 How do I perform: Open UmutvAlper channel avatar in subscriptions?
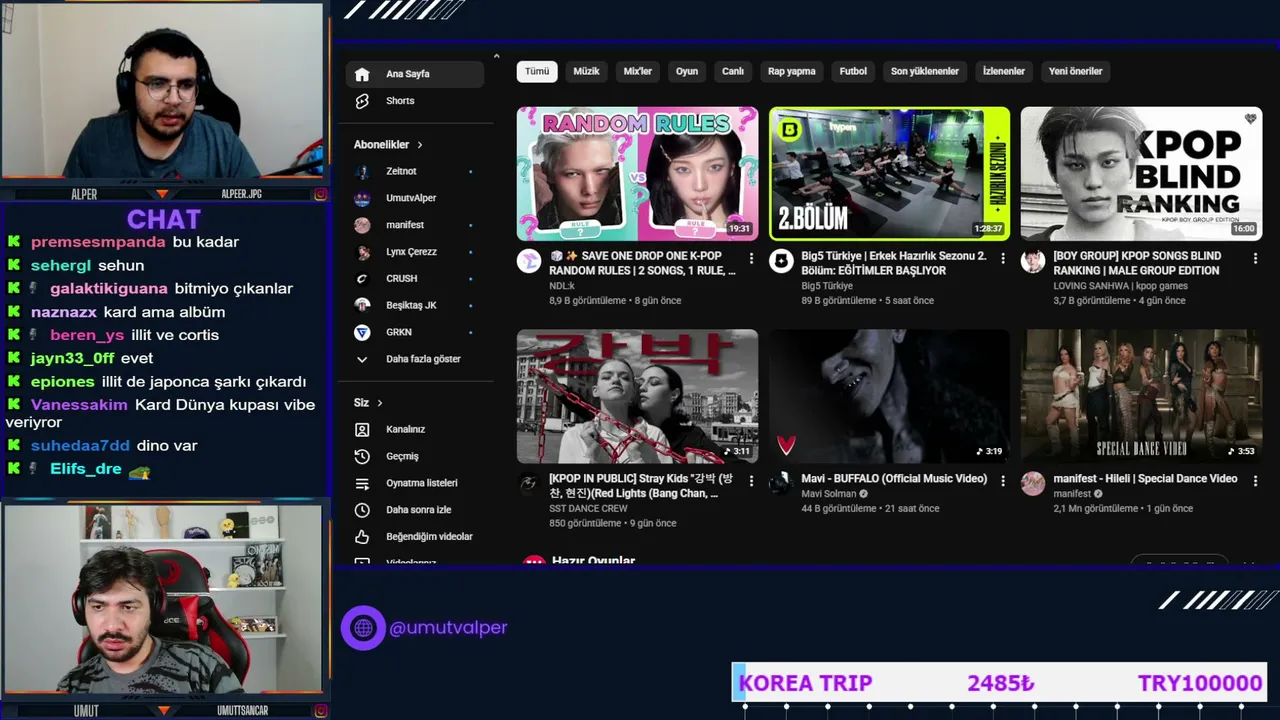tap(362, 198)
